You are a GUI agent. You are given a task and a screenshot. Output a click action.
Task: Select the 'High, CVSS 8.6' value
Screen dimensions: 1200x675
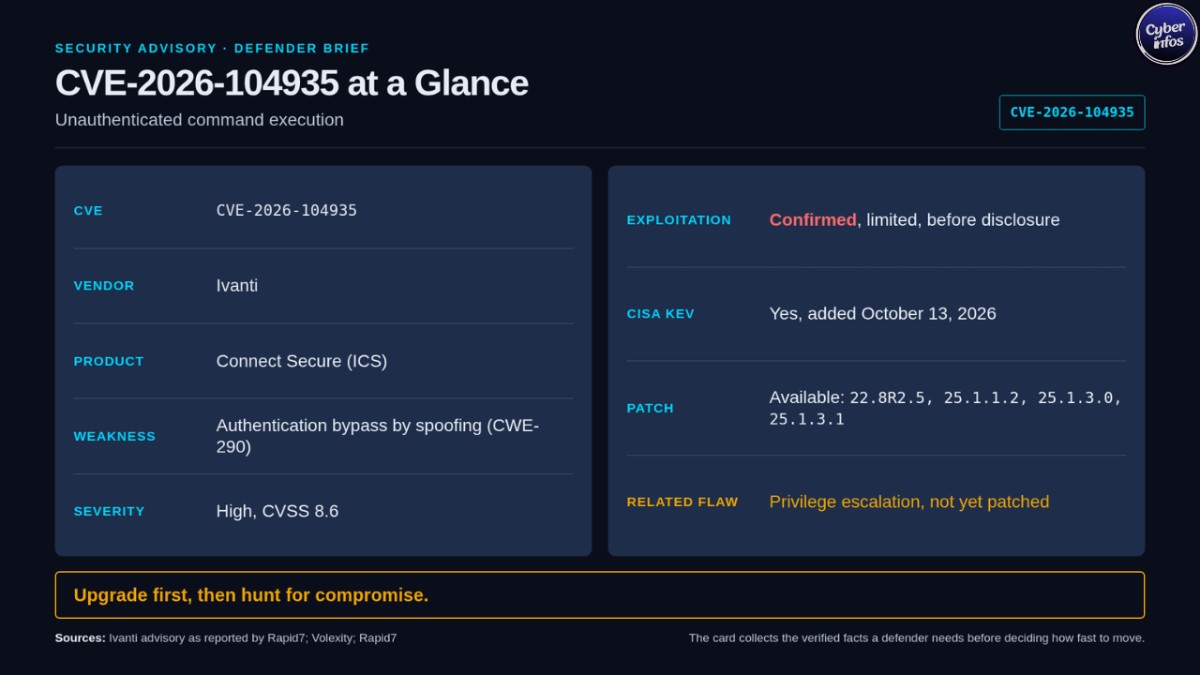277,511
